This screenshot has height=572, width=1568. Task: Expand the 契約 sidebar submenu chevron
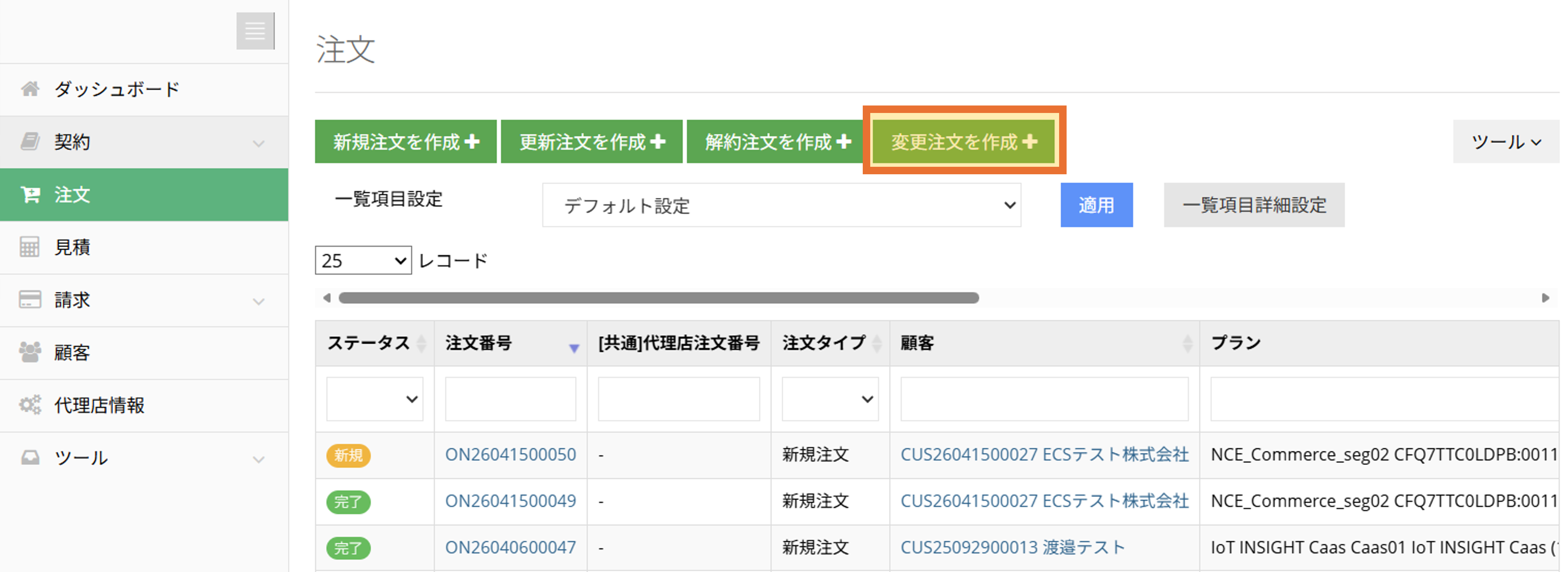pyautogui.click(x=259, y=144)
